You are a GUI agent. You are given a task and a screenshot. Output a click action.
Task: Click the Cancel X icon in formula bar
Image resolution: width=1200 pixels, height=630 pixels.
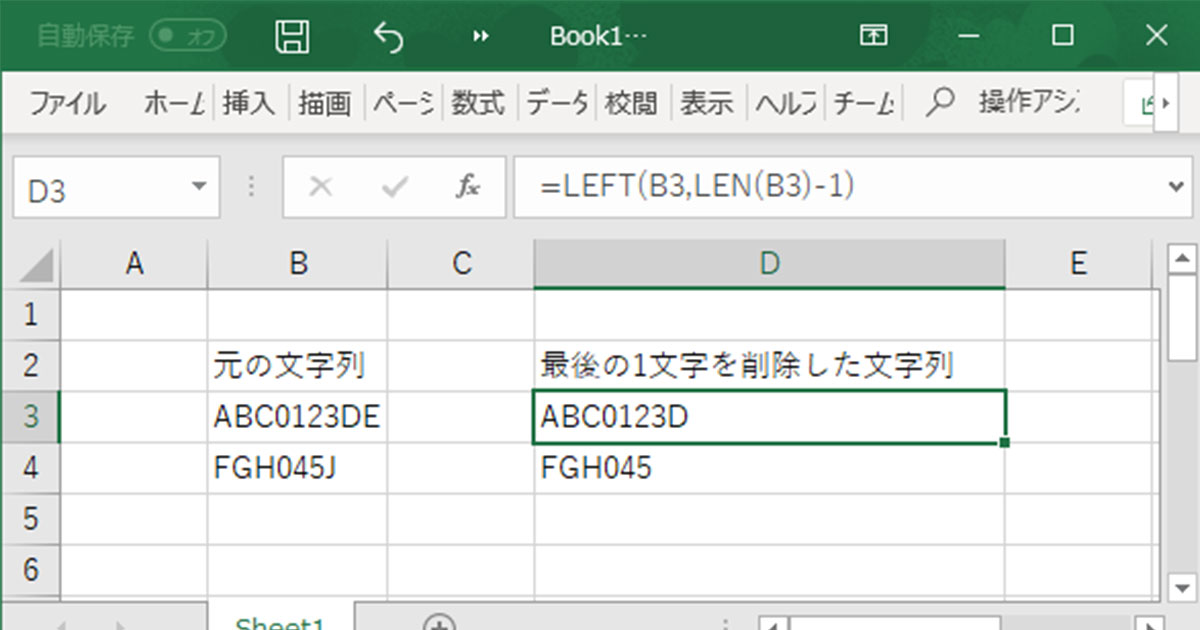point(321,187)
